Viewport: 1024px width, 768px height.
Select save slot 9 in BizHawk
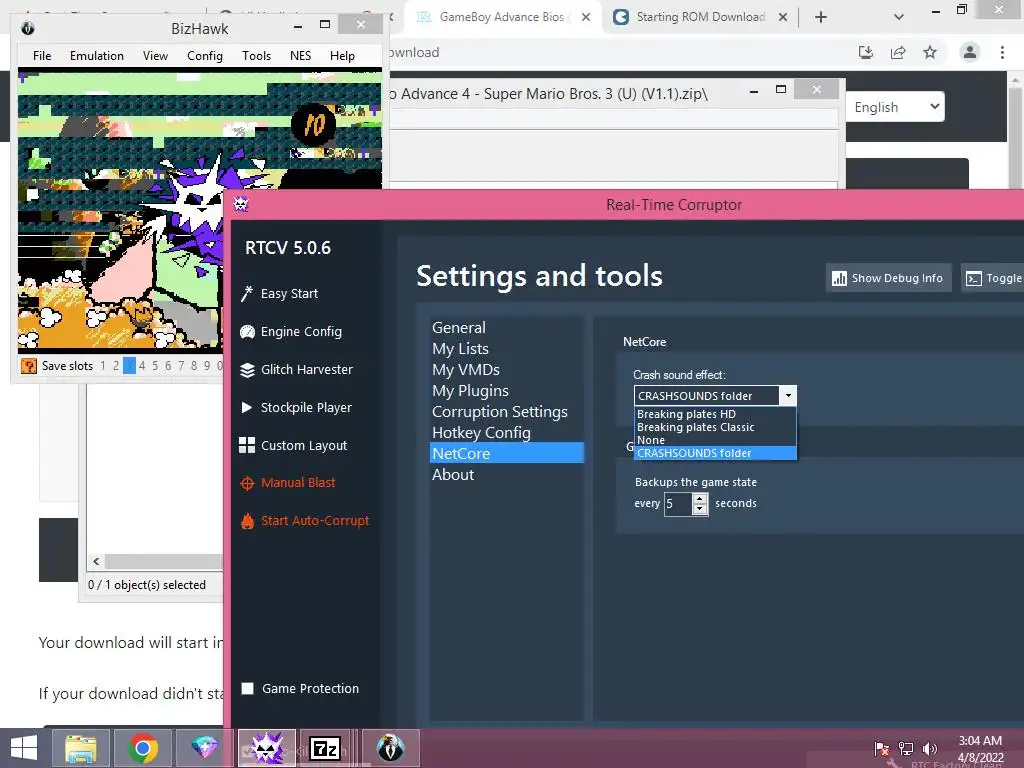[x=207, y=366]
